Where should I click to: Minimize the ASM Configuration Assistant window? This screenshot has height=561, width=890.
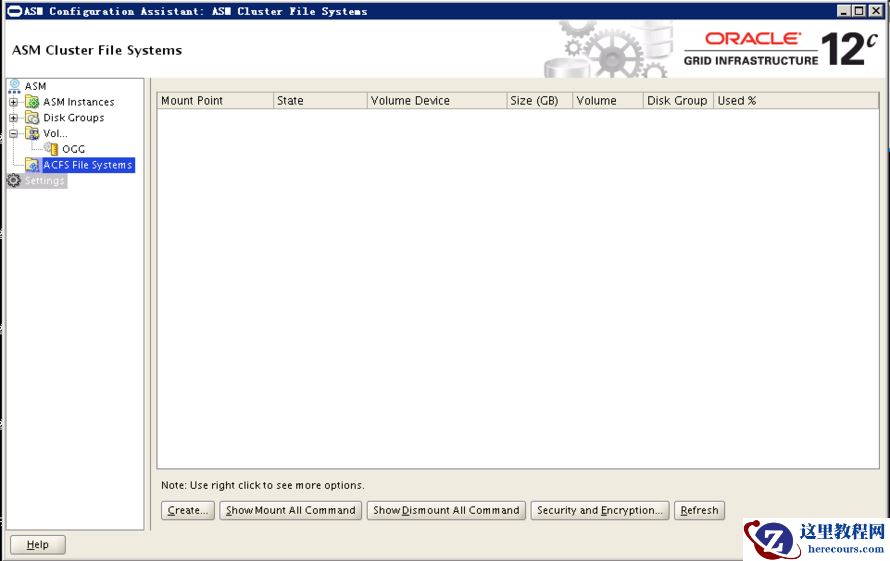click(844, 11)
